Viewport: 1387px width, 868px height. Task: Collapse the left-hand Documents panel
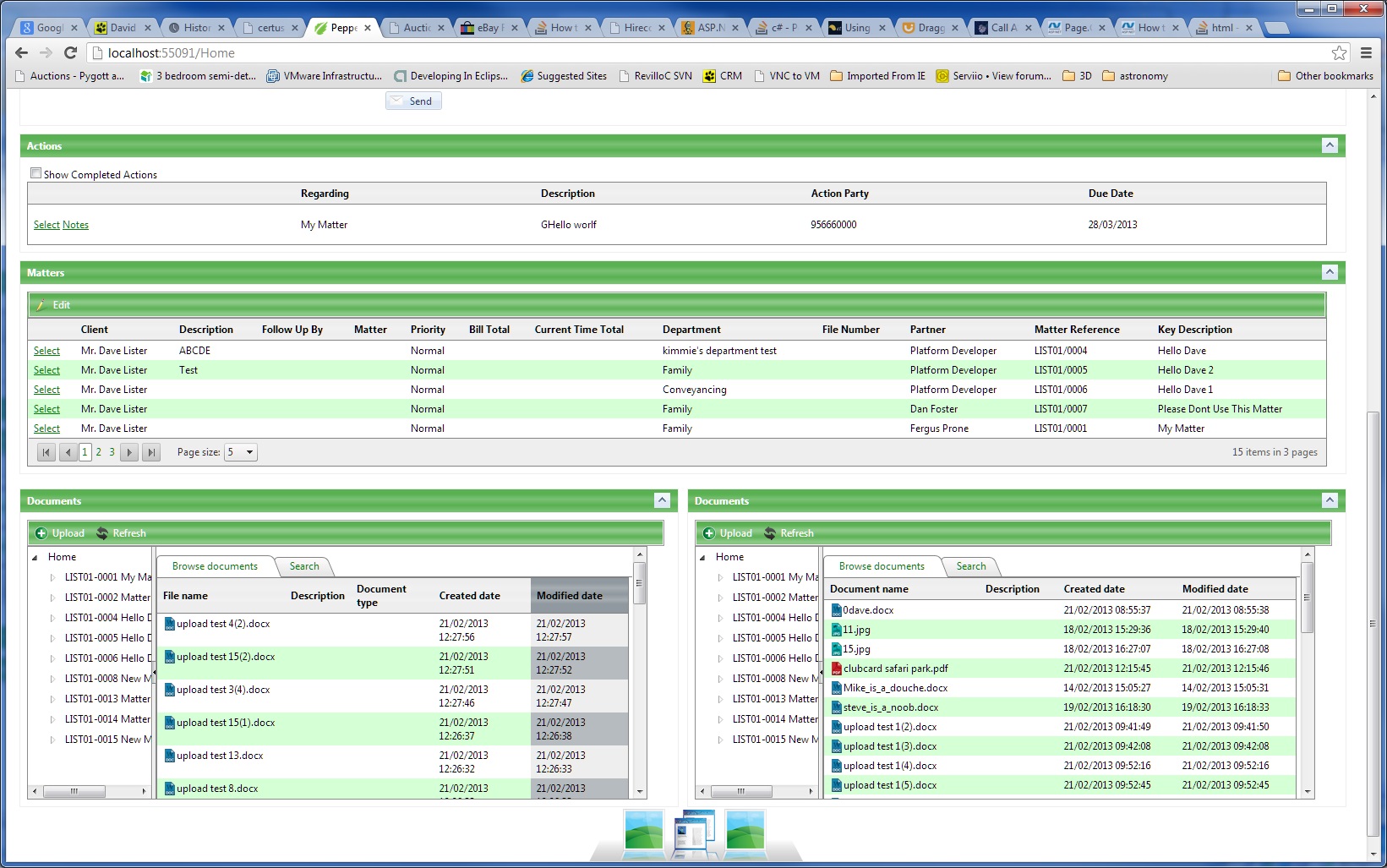tap(663, 500)
